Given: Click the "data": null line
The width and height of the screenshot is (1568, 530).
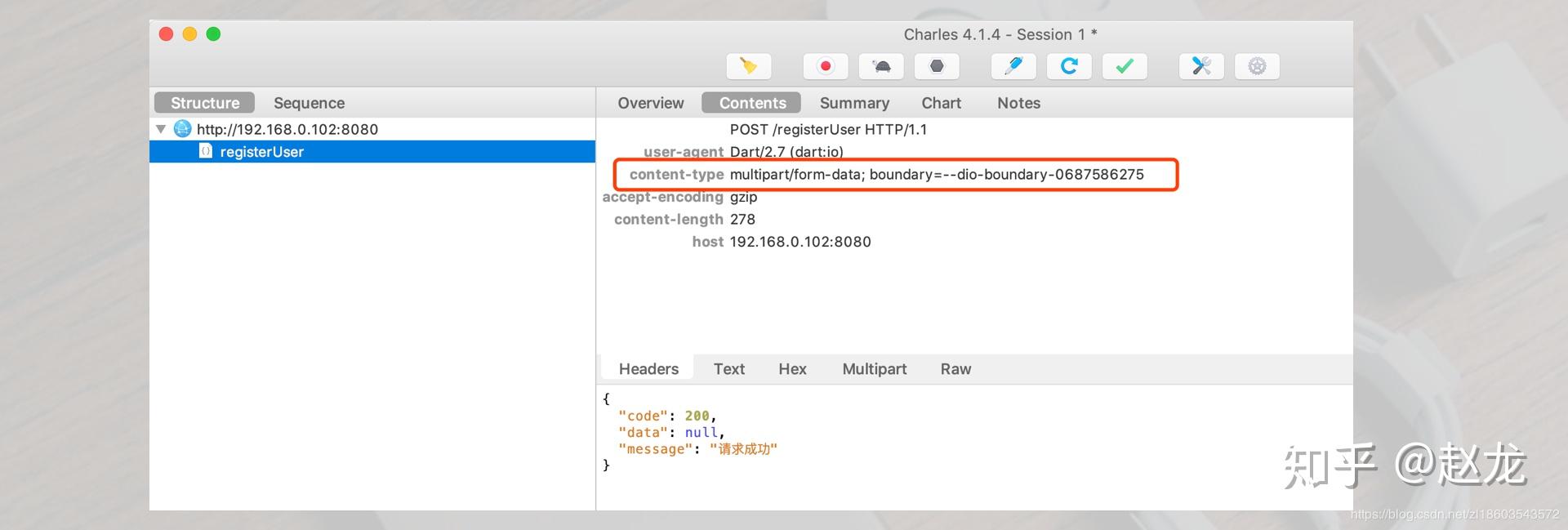Looking at the screenshot, I should click(x=671, y=432).
